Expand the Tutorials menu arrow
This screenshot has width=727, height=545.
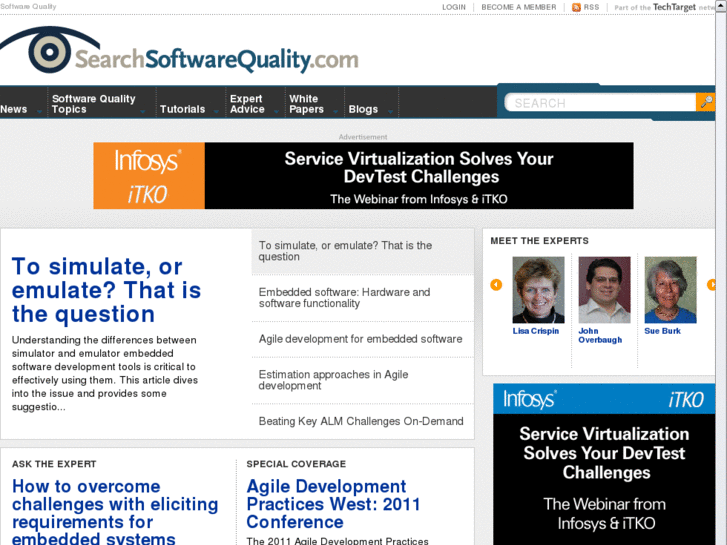pyautogui.click(x=216, y=112)
